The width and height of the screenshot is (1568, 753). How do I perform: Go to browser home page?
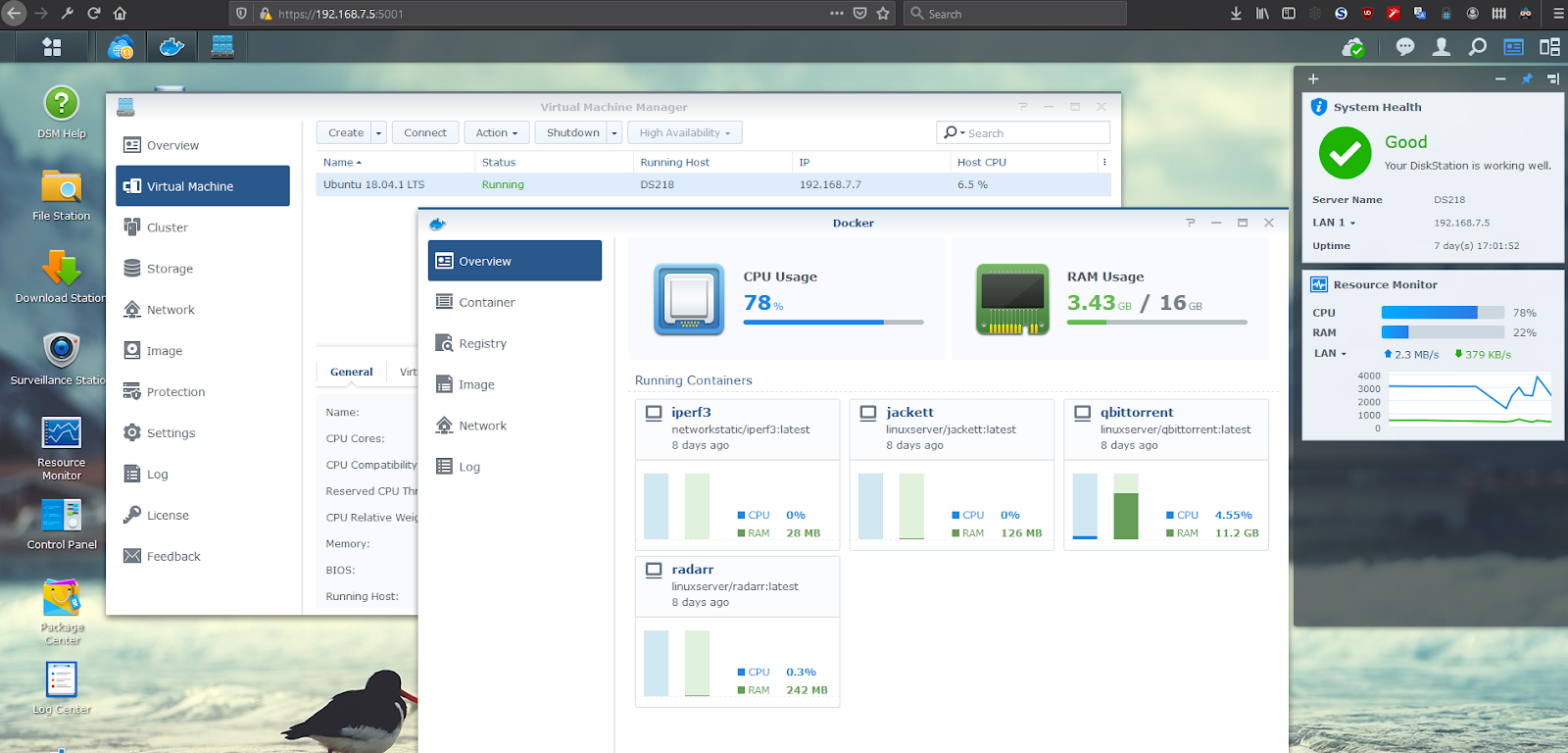tap(120, 14)
